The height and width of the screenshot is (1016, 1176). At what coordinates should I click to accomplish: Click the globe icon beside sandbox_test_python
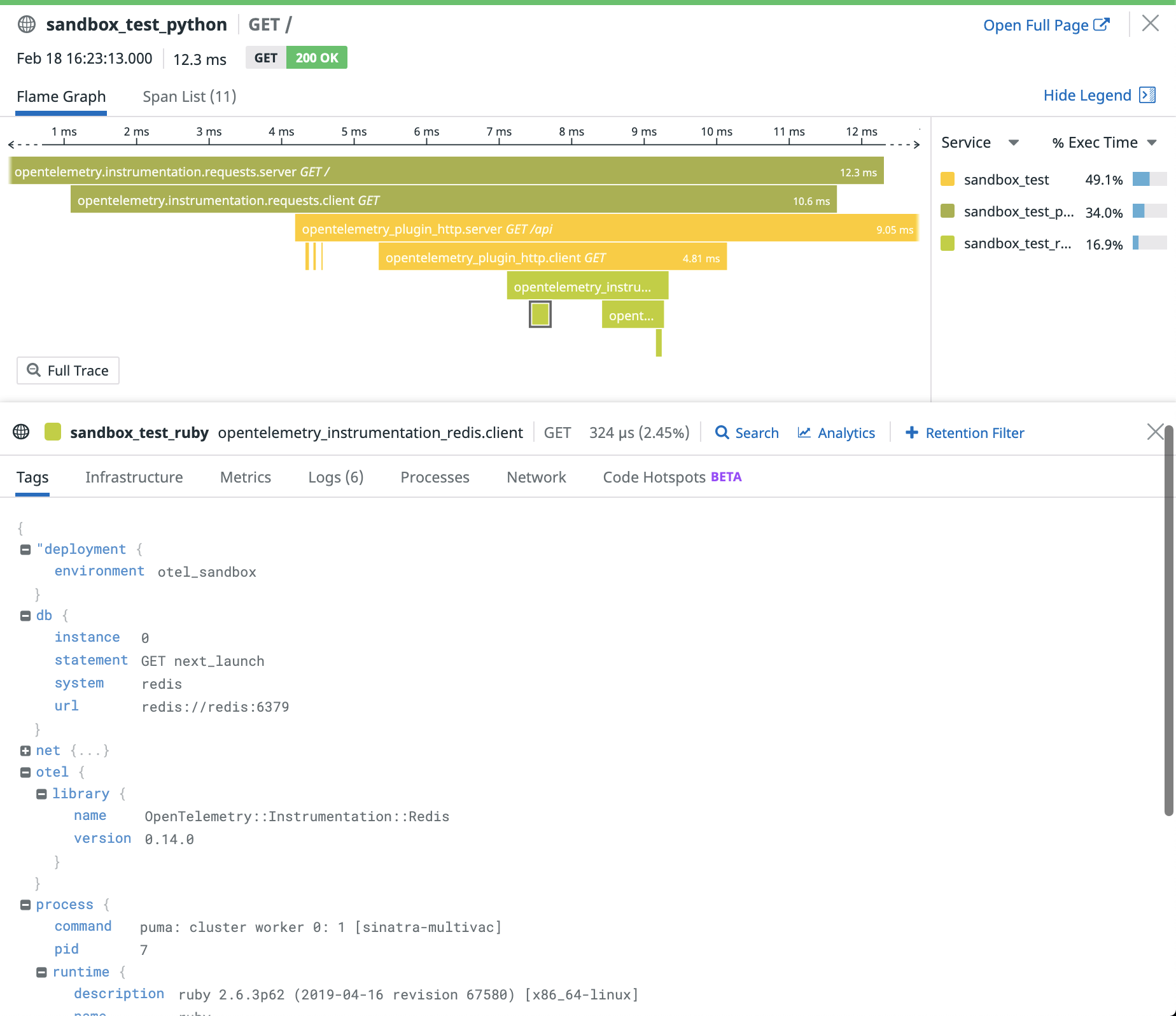[x=27, y=24]
